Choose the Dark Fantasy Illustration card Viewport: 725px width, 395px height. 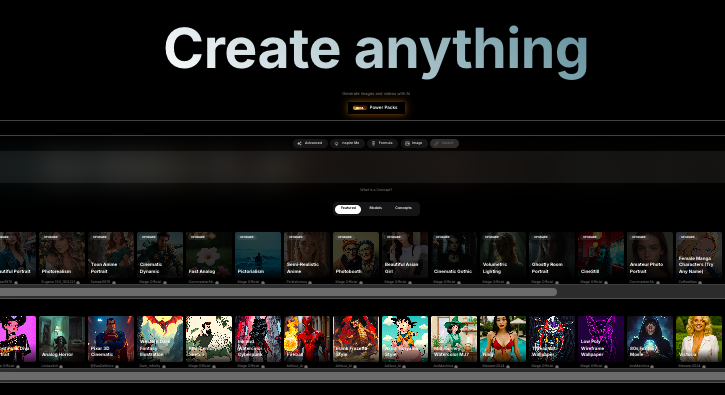coord(160,339)
